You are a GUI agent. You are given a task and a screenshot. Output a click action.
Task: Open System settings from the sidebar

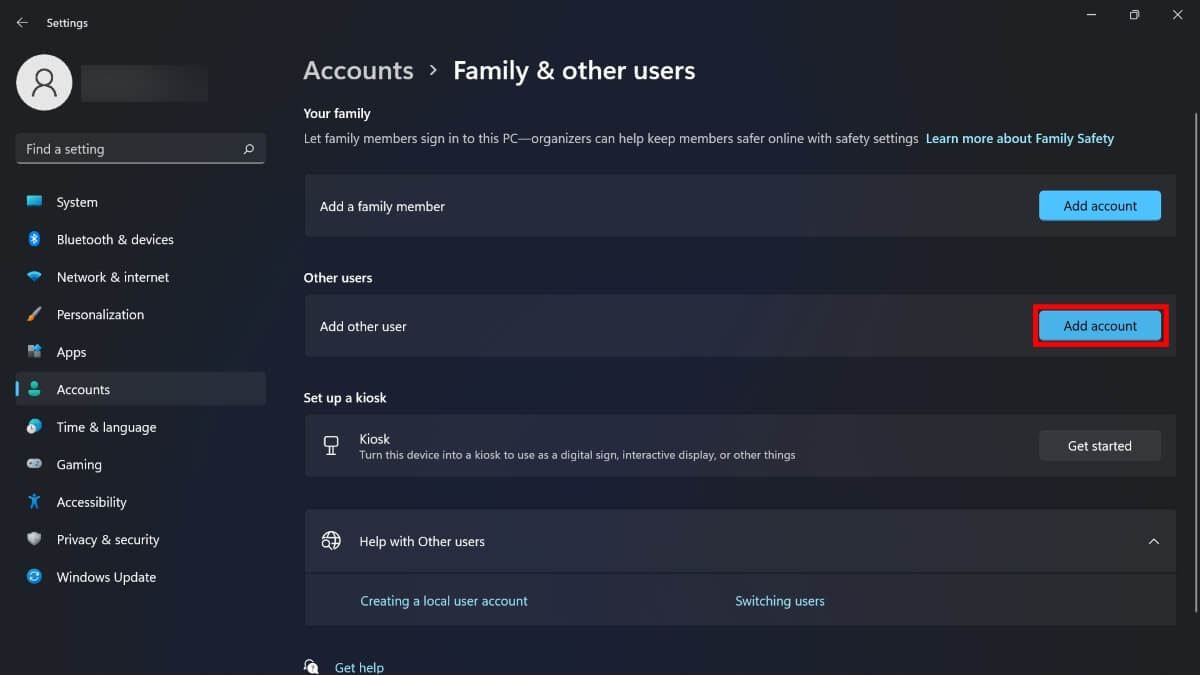pyautogui.click(x=76, y=201)
